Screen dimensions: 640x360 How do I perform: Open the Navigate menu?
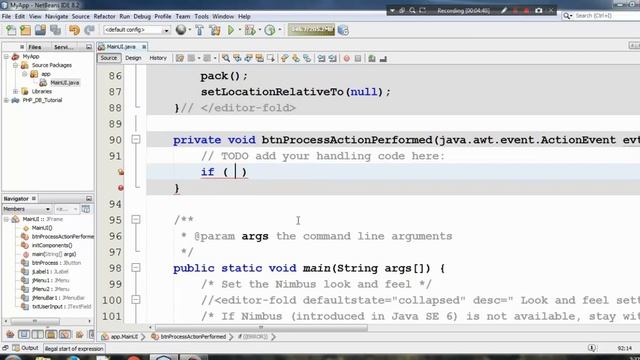(56, 16)
